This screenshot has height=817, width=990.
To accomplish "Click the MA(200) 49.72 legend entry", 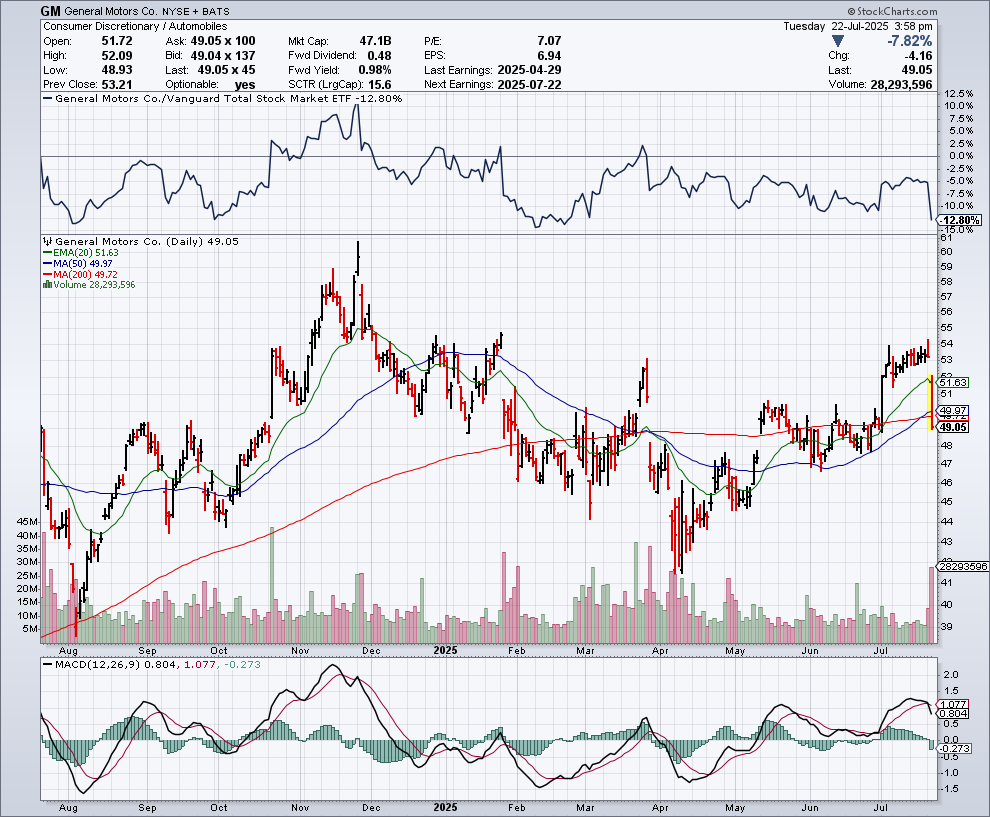I will pyautogui.click(x=80, y=275).
